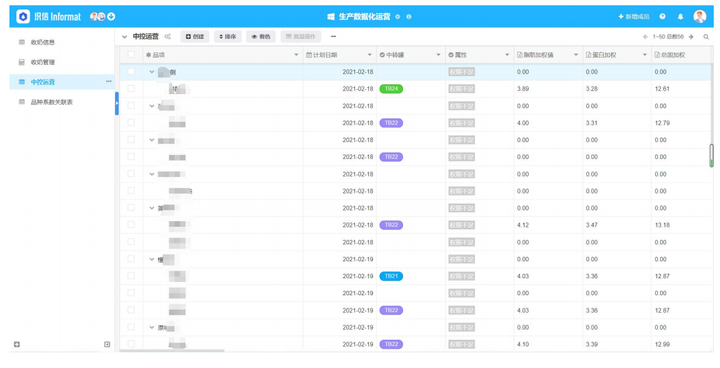This screenshot has height=368, width=720.
Task: Click the app icon before 生产数据化运营 title
Action: pos(331,17)
